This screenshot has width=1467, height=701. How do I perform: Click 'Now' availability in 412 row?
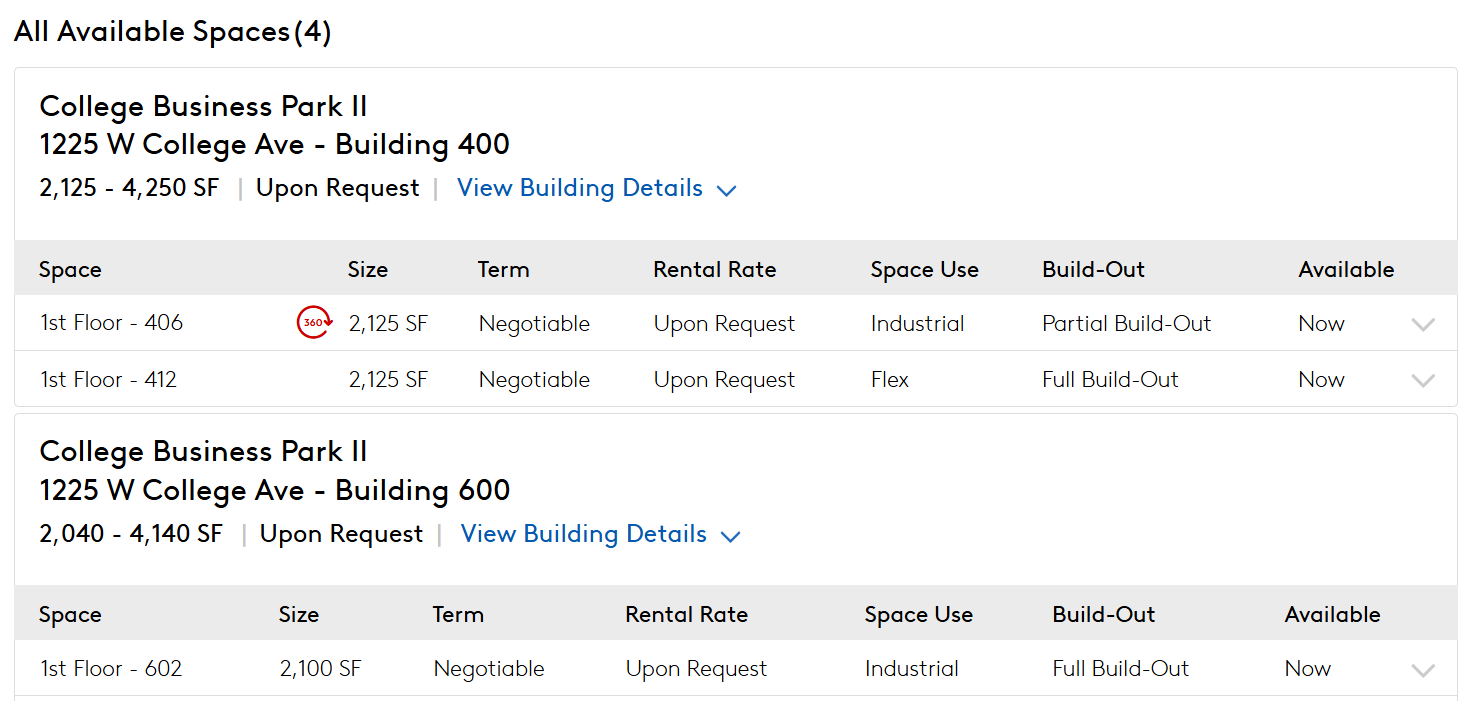tap(1322, 379)
